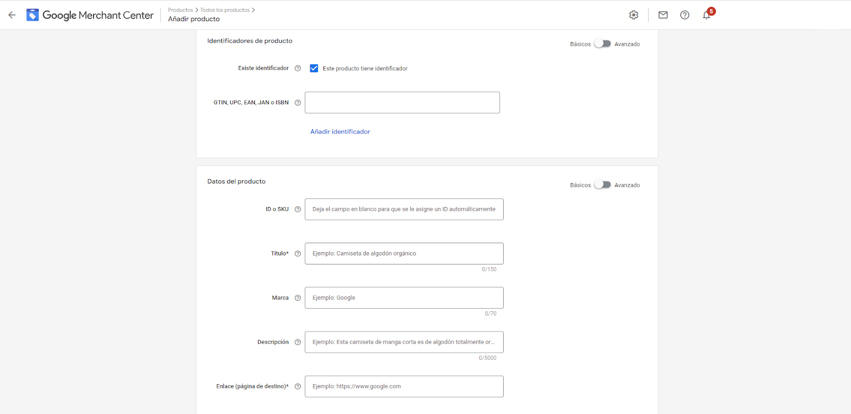Click help icon next to Marca

298,298
